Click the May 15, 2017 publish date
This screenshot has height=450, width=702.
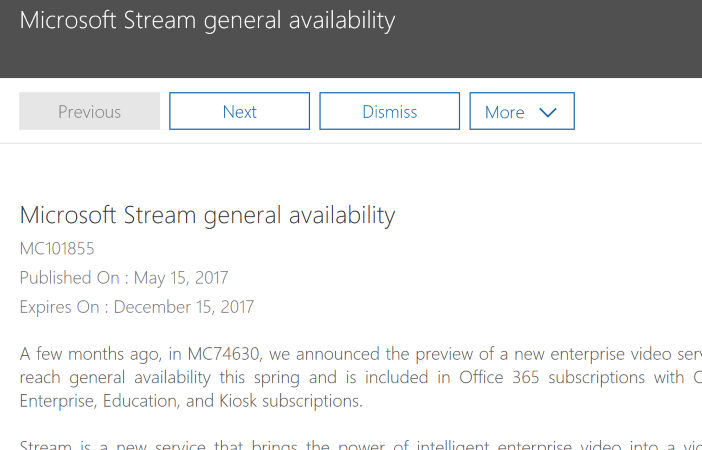(x=181, y=277)
